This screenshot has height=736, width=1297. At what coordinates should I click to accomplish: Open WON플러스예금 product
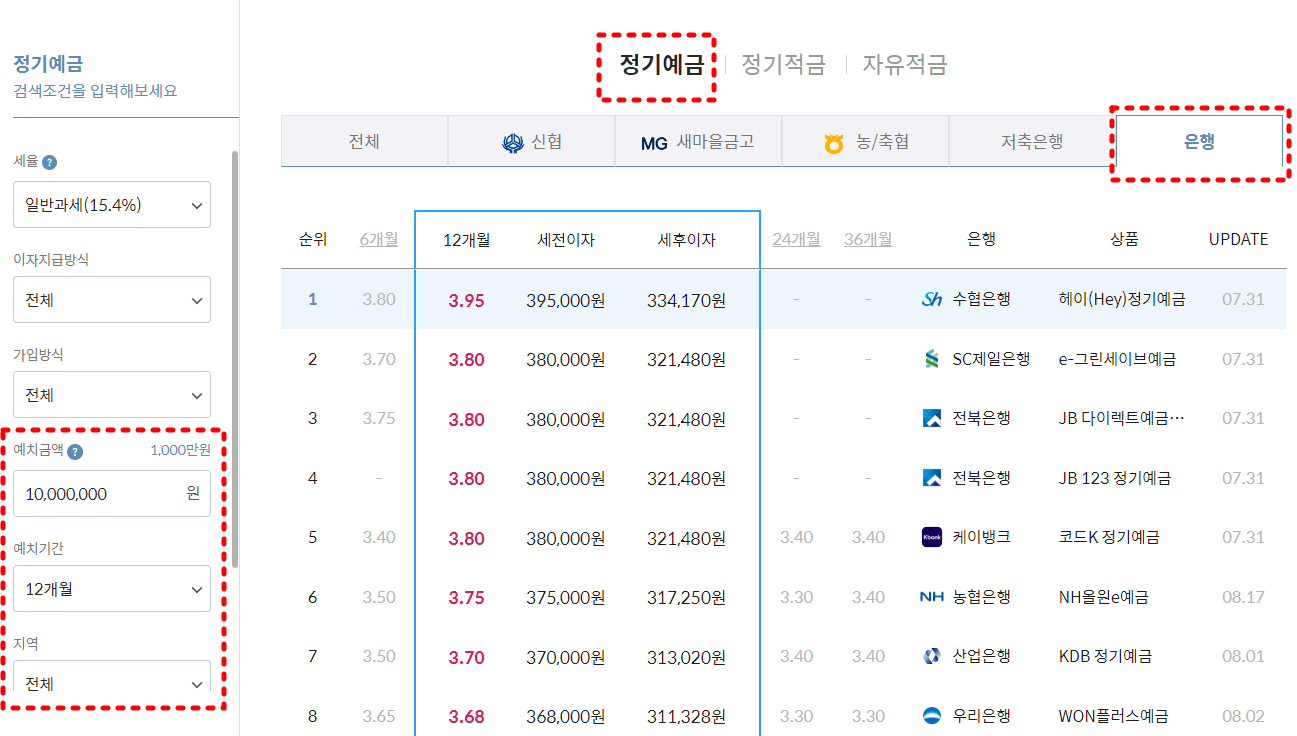[x=1113, y=716]
